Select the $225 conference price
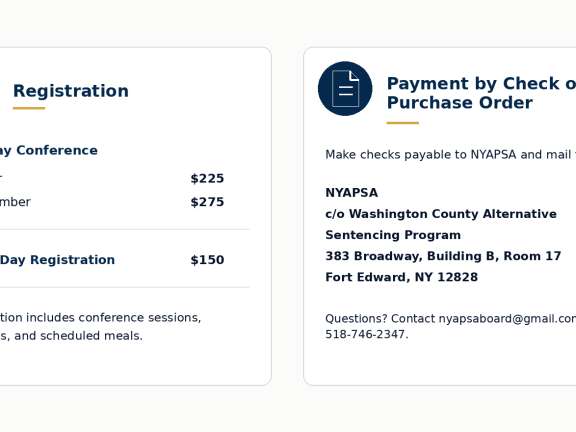 click(207, 179)
